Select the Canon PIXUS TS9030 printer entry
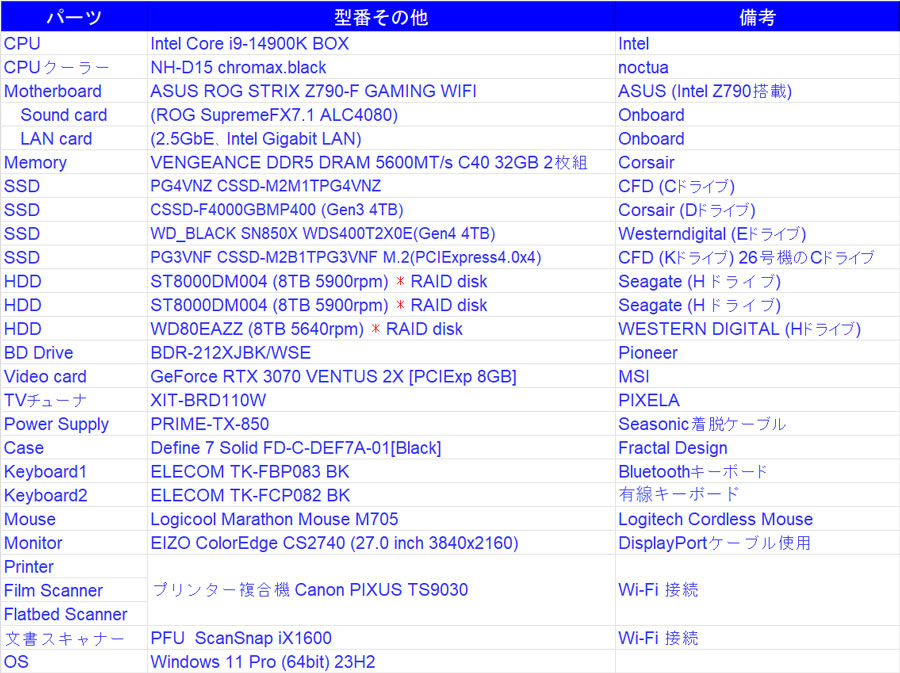Screen dimensions: 900x673 point(309,590)
